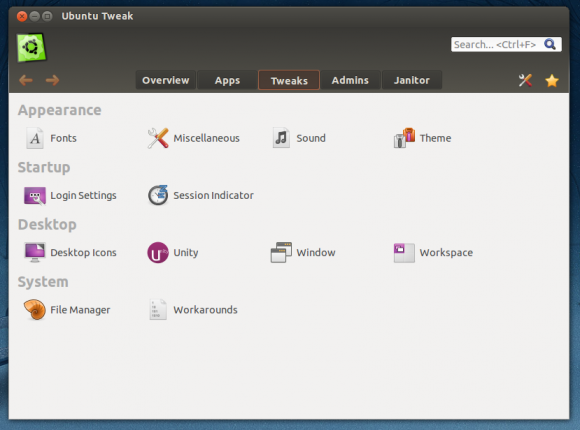Select the Tweaks tab
Image resolution: width=580 pixels, height=430 pixels.
[x=289, y=80]
